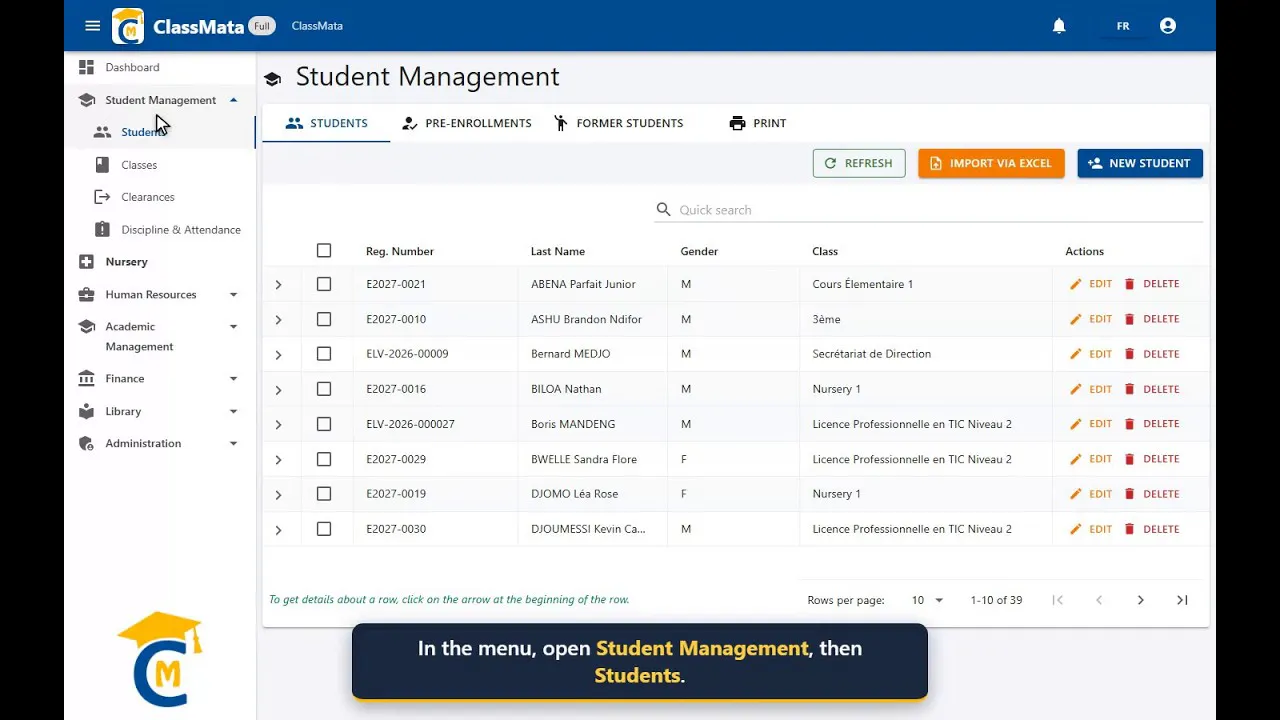This screenshot has width=1280, height=720.
Task: Open the hamburger navigation menu
Action: [x=93, y=26]
